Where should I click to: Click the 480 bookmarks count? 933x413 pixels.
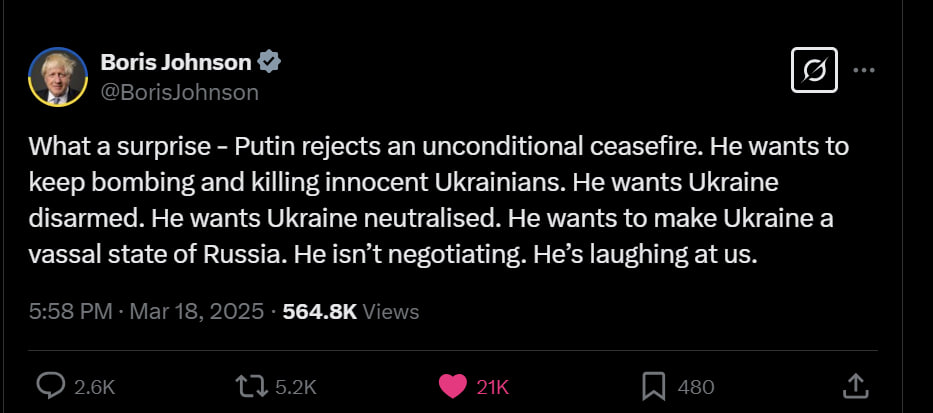click(696, 388)
